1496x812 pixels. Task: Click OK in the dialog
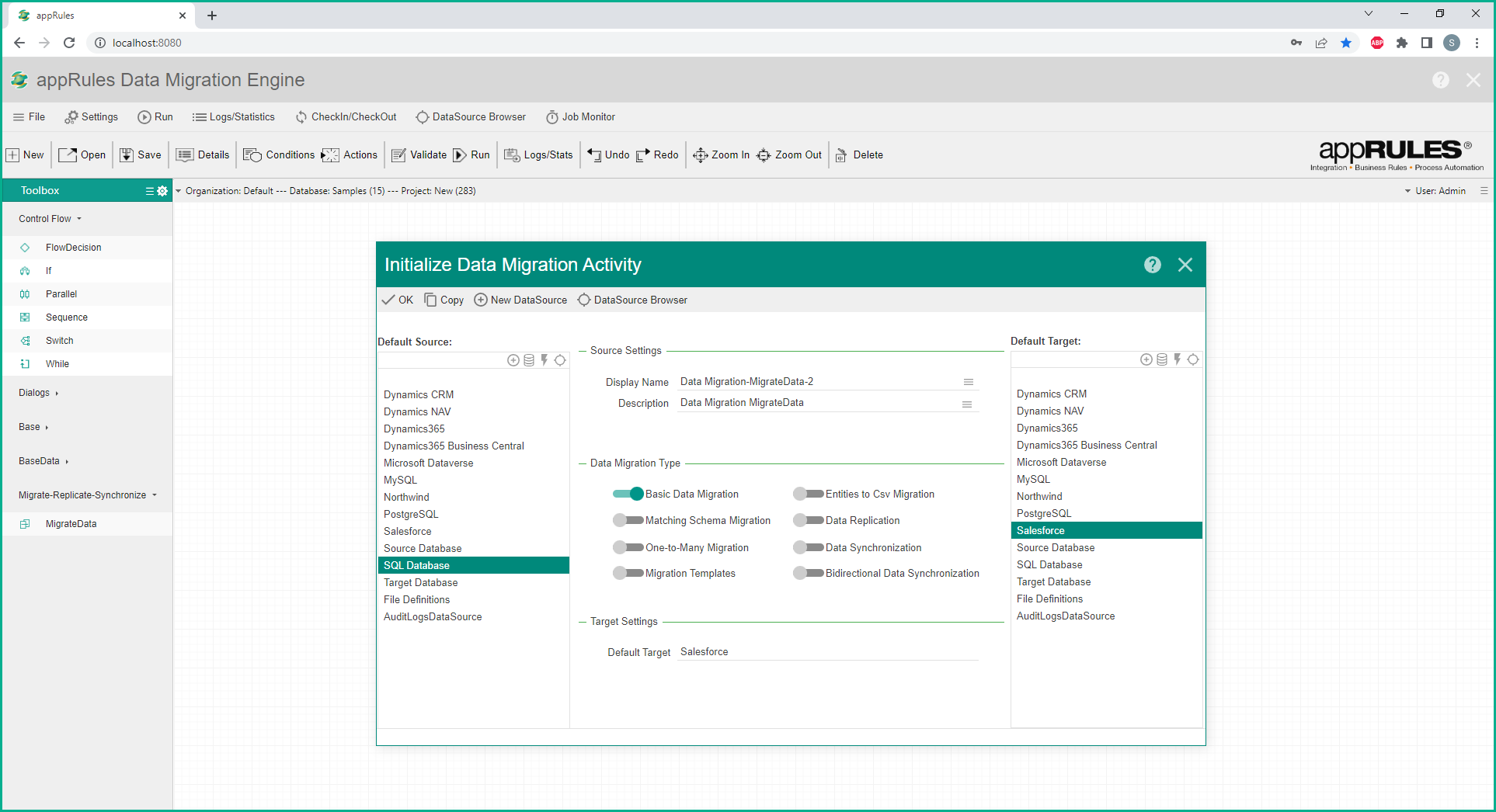pyautogui.click(x=398, y=300)
